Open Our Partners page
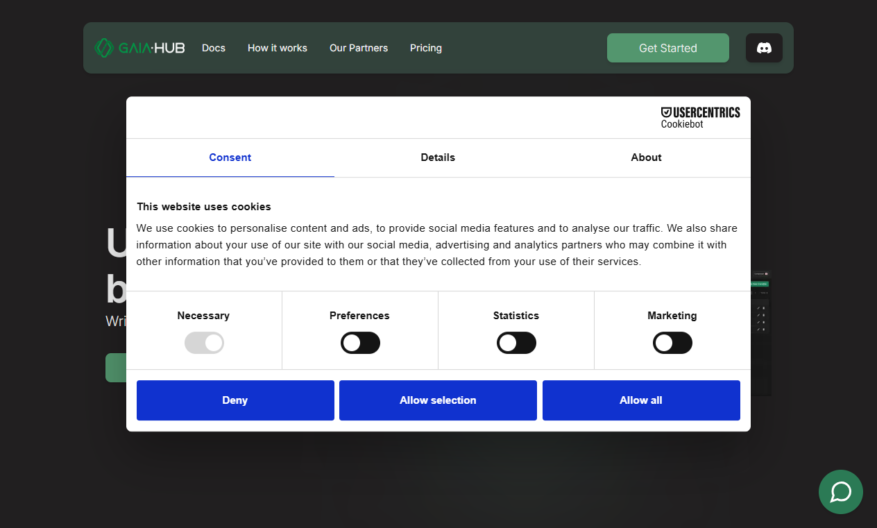Viewport: 877px width, 528px height. point(359,48)
